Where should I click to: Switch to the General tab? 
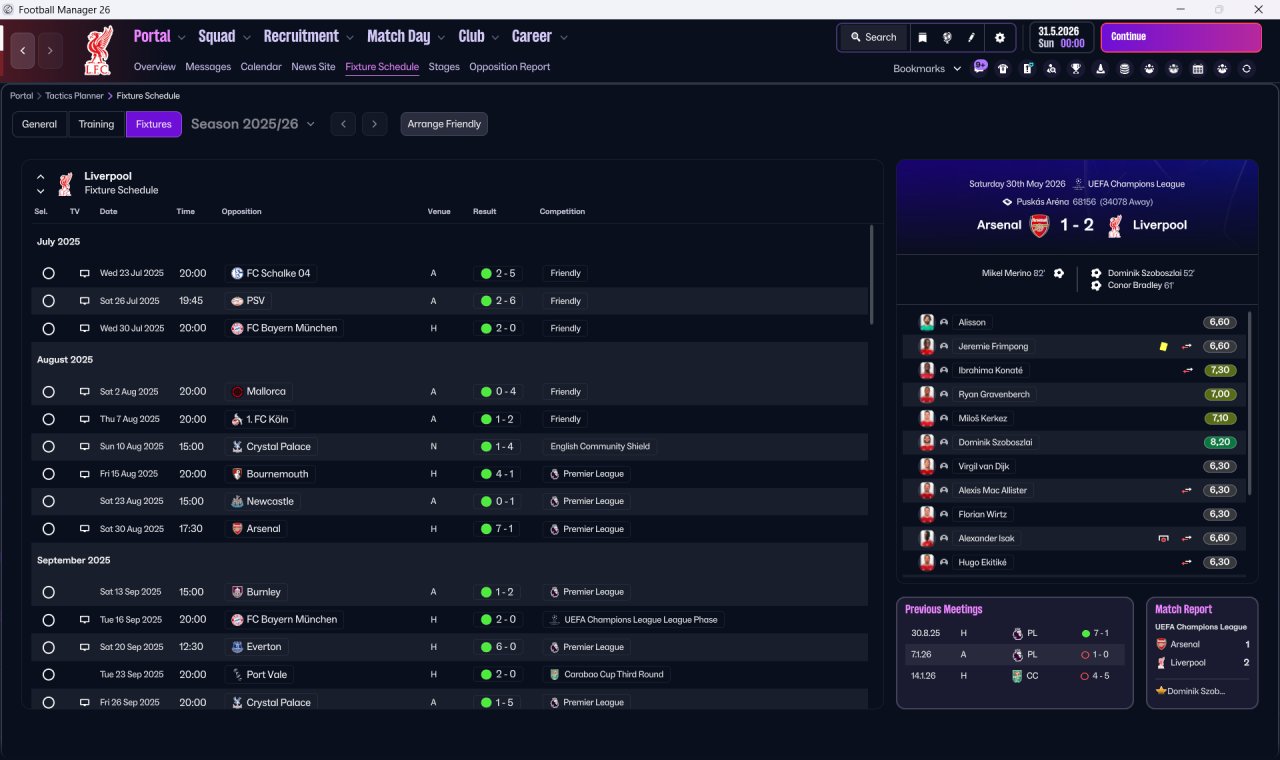coord(40,124)
